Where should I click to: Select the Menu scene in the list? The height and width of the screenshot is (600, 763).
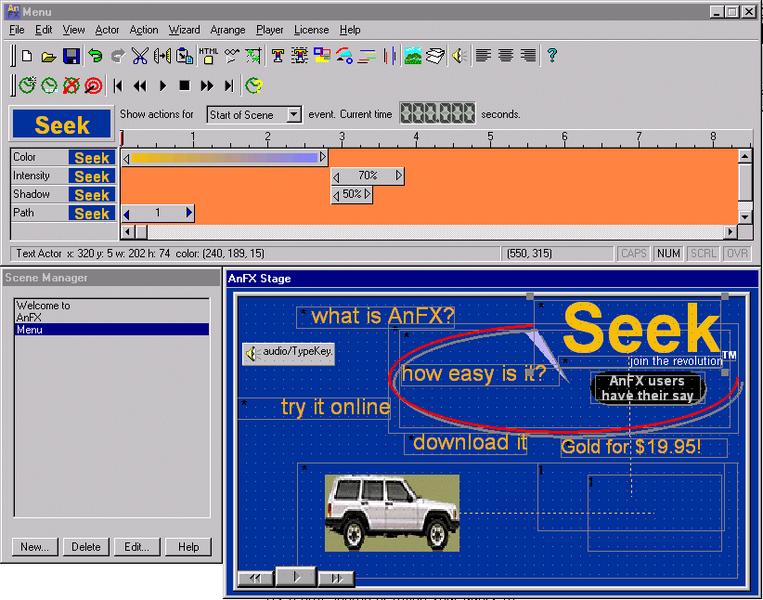click(x=112, y=329)
